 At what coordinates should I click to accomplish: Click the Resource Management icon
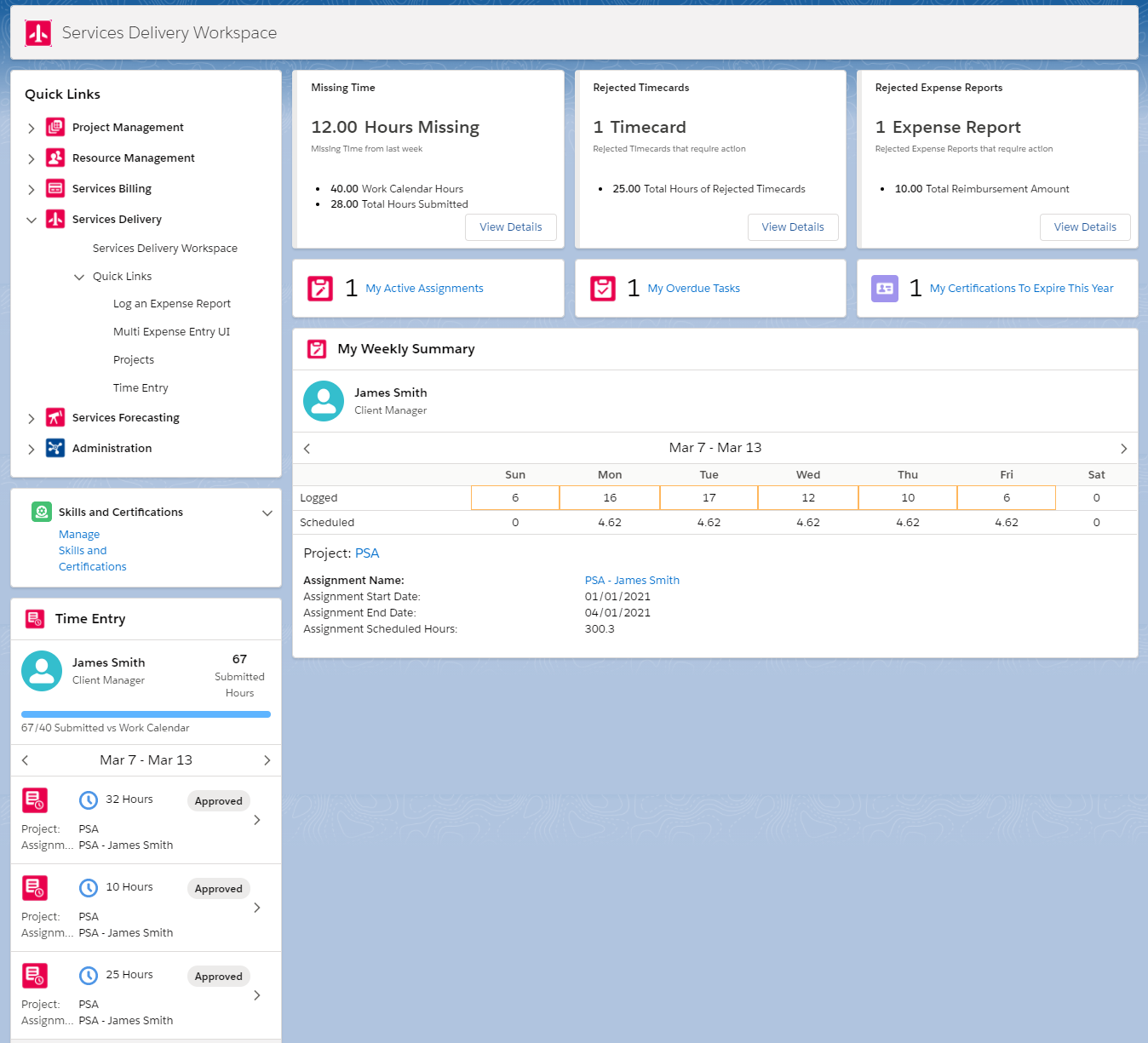[55, 158]
